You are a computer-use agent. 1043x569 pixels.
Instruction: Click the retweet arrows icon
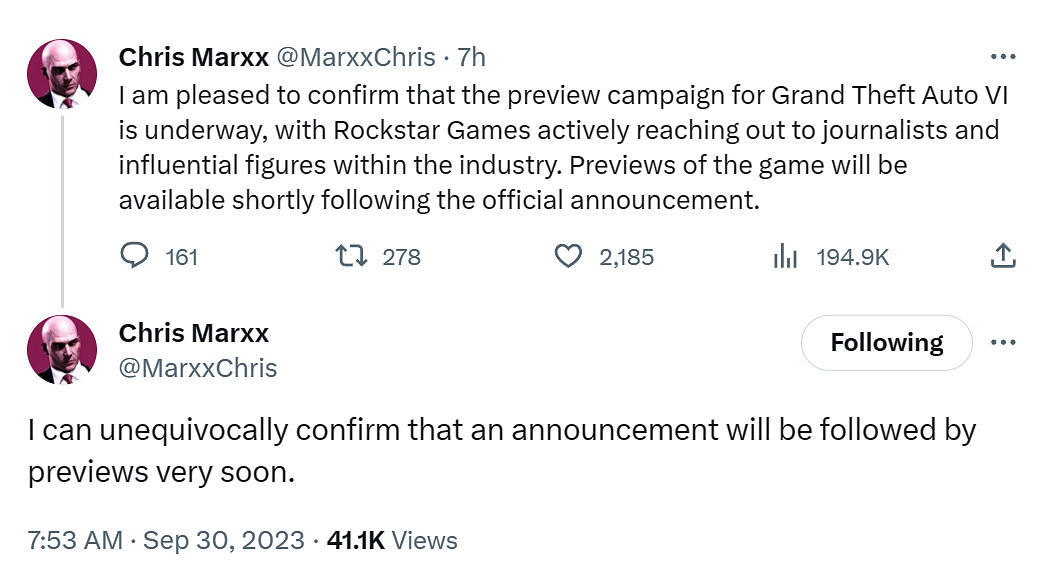click(x=355, y=257)
